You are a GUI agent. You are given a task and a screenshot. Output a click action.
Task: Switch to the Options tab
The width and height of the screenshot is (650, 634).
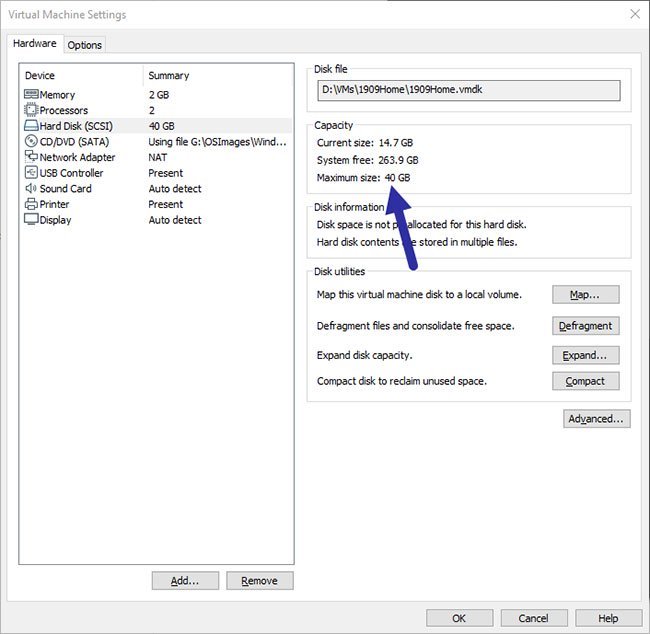[85, 45]
